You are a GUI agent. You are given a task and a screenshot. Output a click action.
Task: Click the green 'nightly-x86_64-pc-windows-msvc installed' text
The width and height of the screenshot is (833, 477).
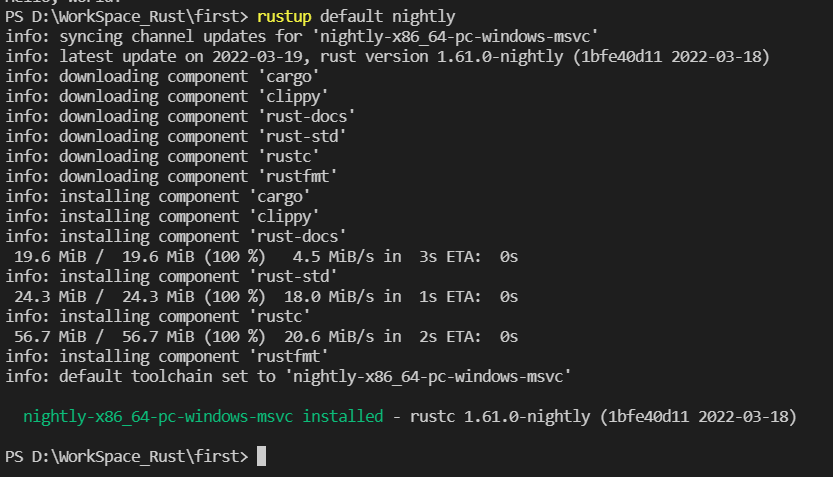click(x=203, y=416)
